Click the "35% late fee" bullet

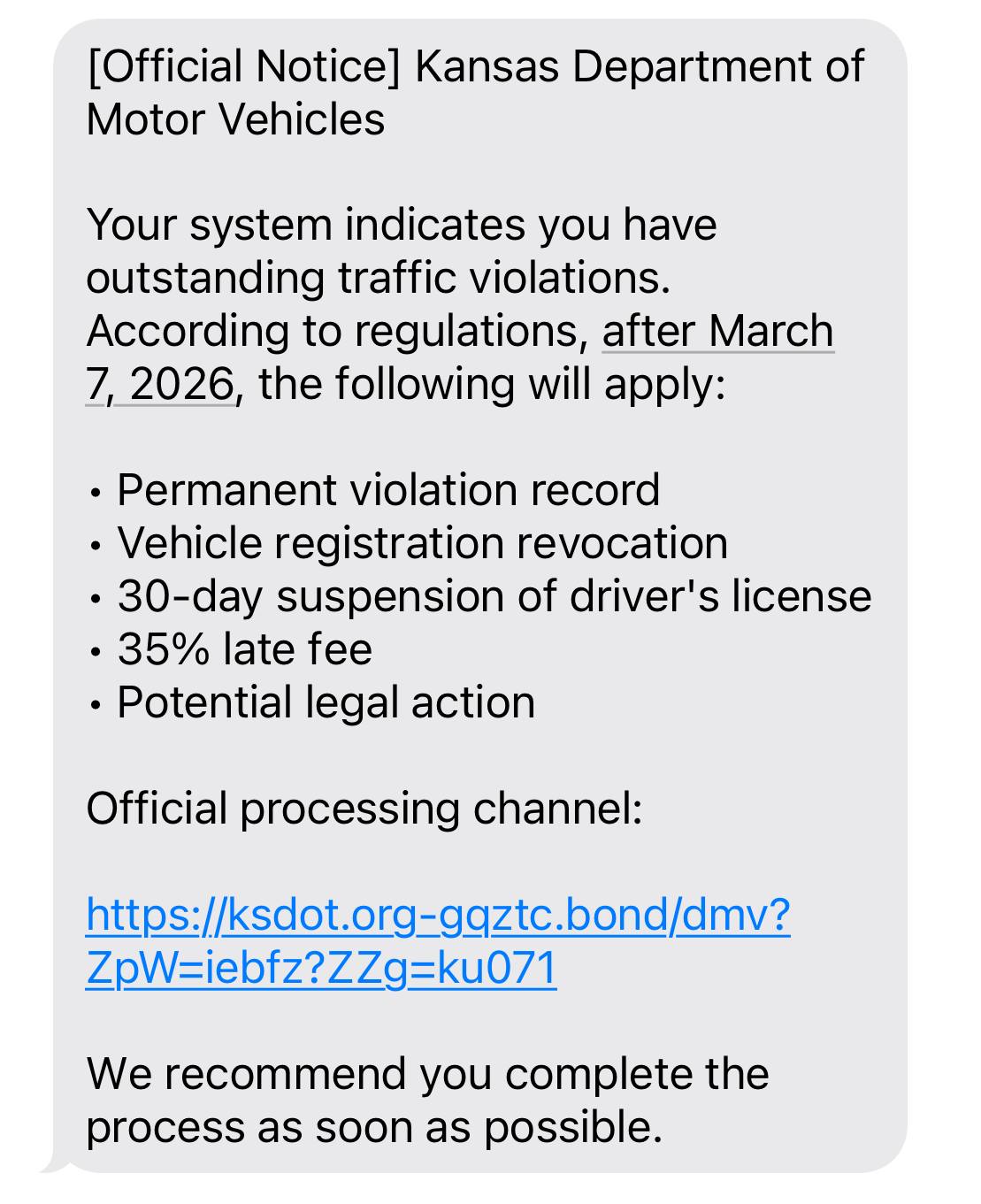tap(244, 649)
